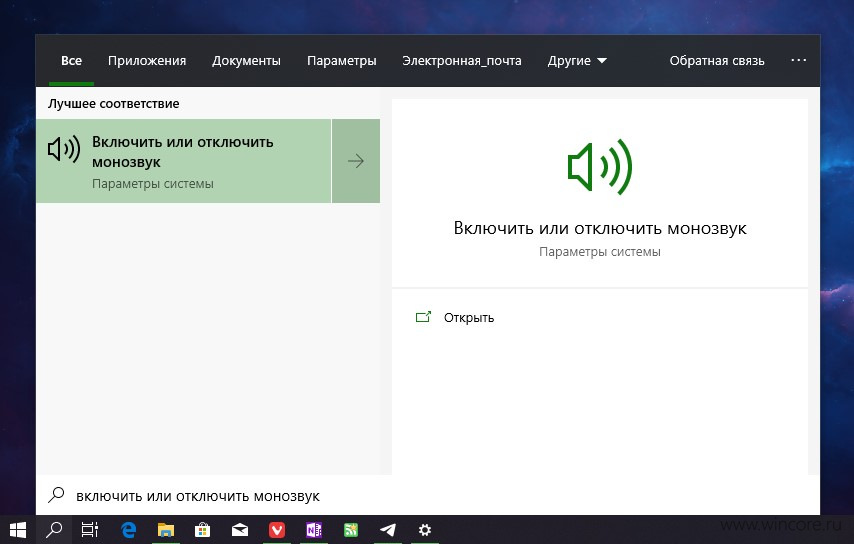Switch to the Приложения tab
This screenshot has width=854, height=544.
pos(147,60)
